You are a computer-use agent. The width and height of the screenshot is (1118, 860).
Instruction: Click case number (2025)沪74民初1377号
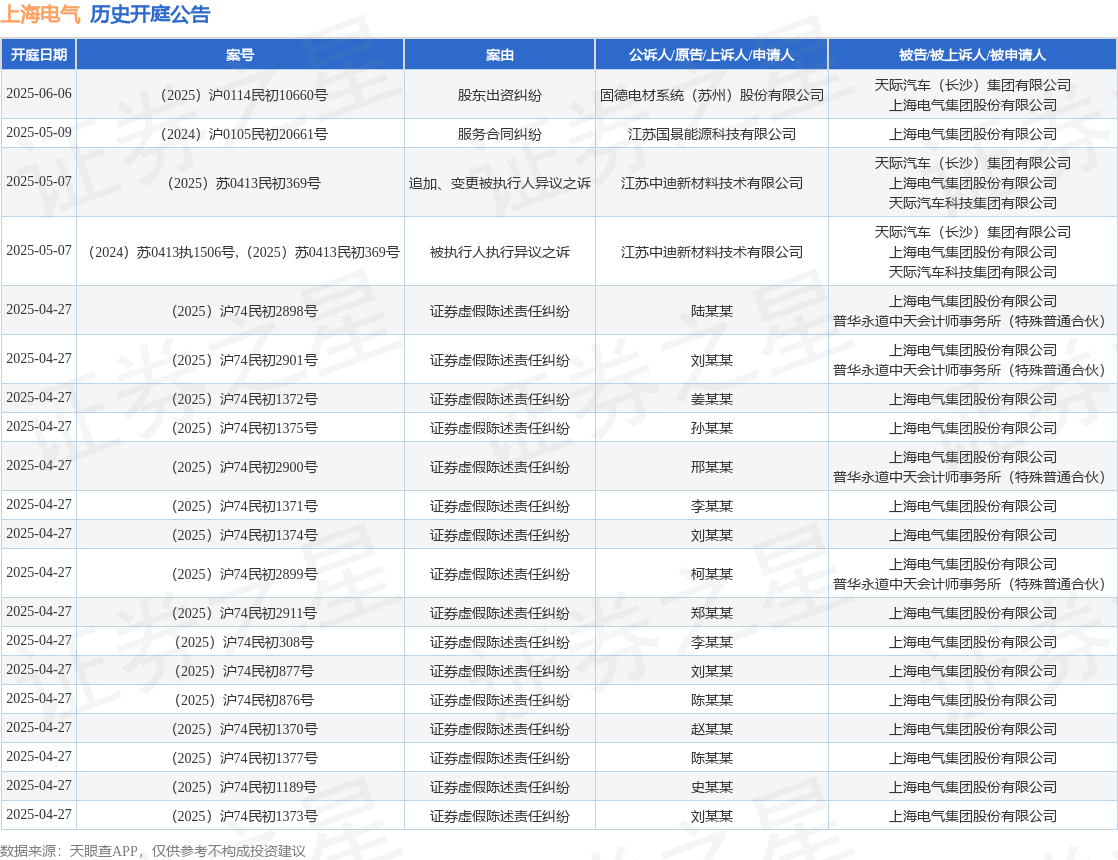click(240, 759)
